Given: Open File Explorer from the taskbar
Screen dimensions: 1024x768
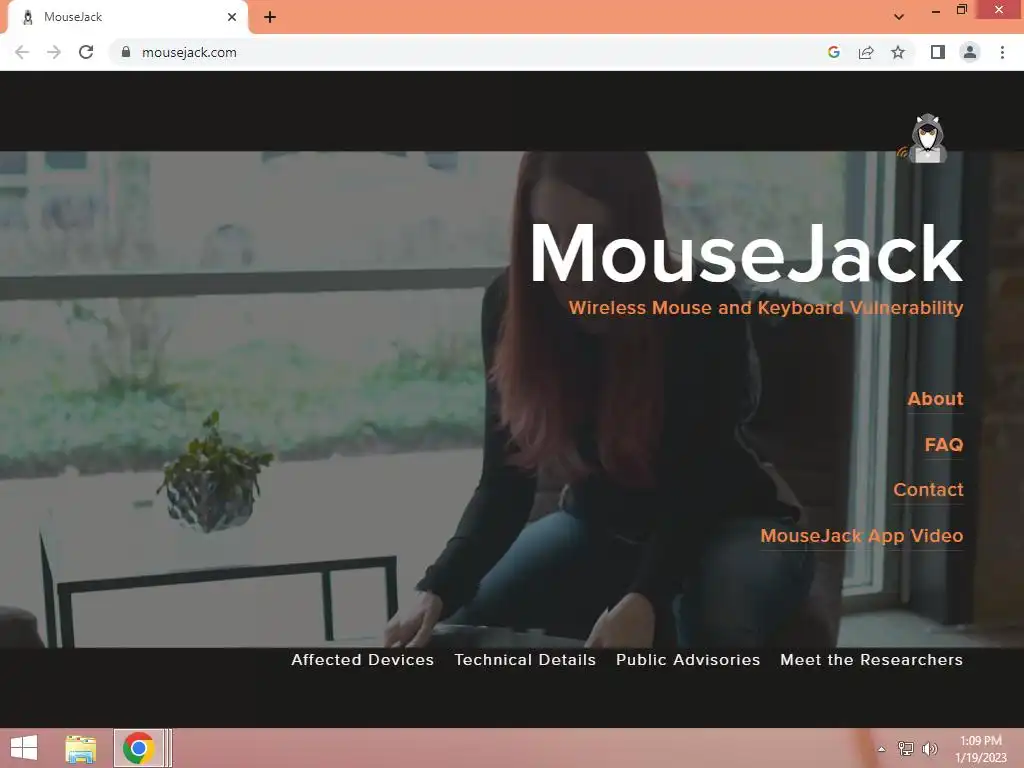Looking at the screenshot, I should pos(81,748).
